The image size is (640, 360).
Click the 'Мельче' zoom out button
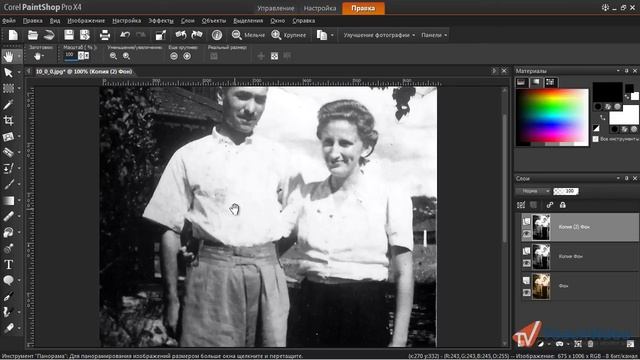[248, 36]
